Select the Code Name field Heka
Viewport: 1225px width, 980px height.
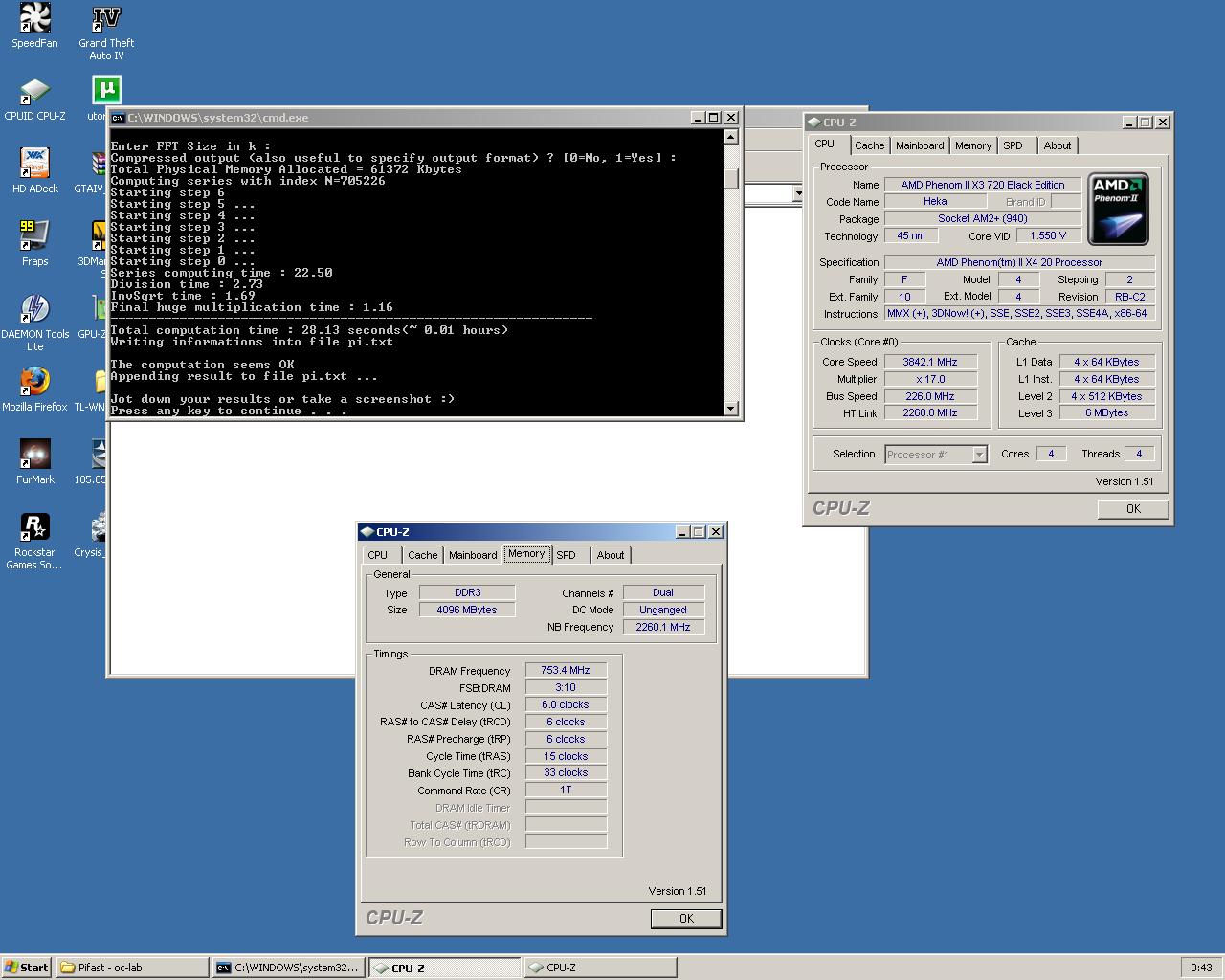click(x=935, y=201)
